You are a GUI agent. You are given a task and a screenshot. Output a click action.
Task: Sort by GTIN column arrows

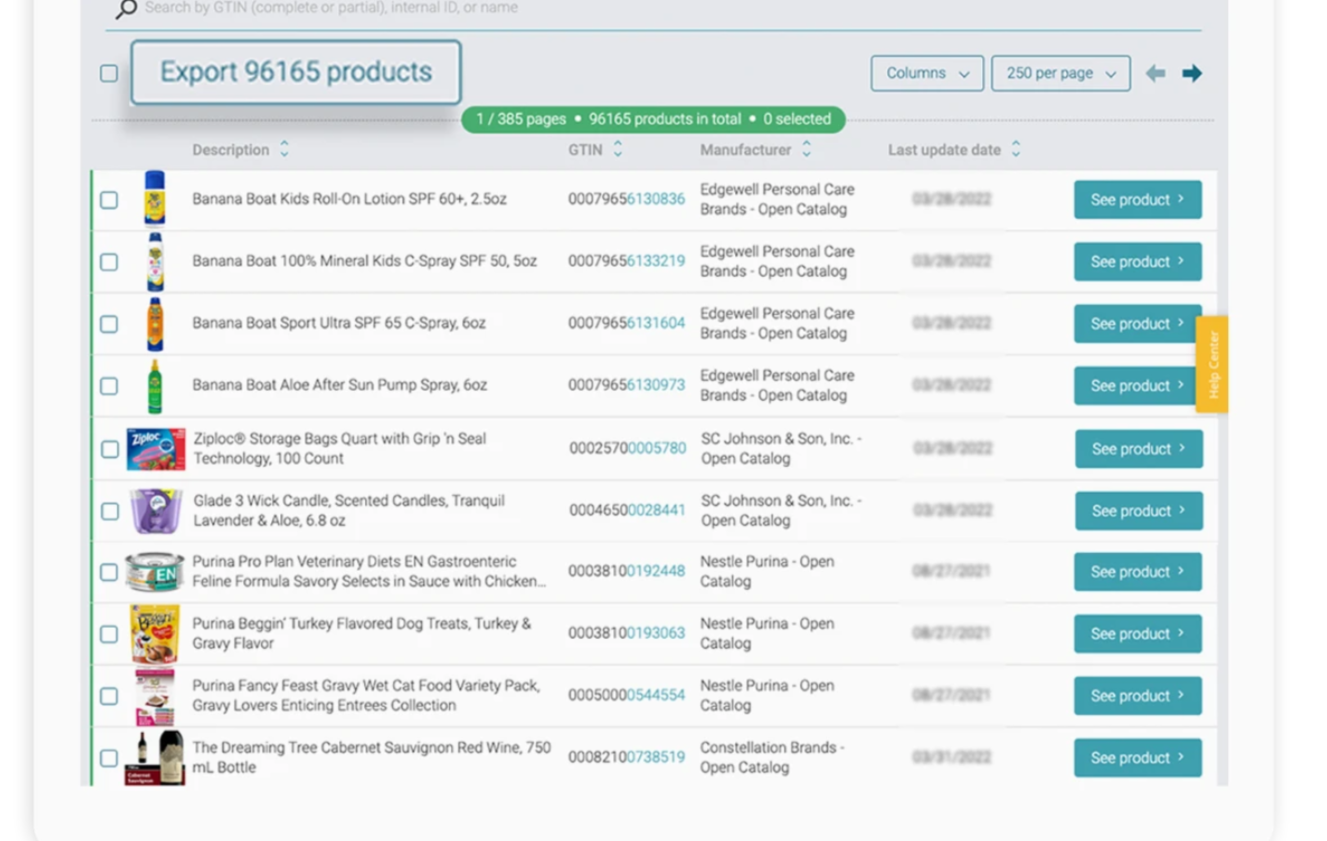click(618, 149)
